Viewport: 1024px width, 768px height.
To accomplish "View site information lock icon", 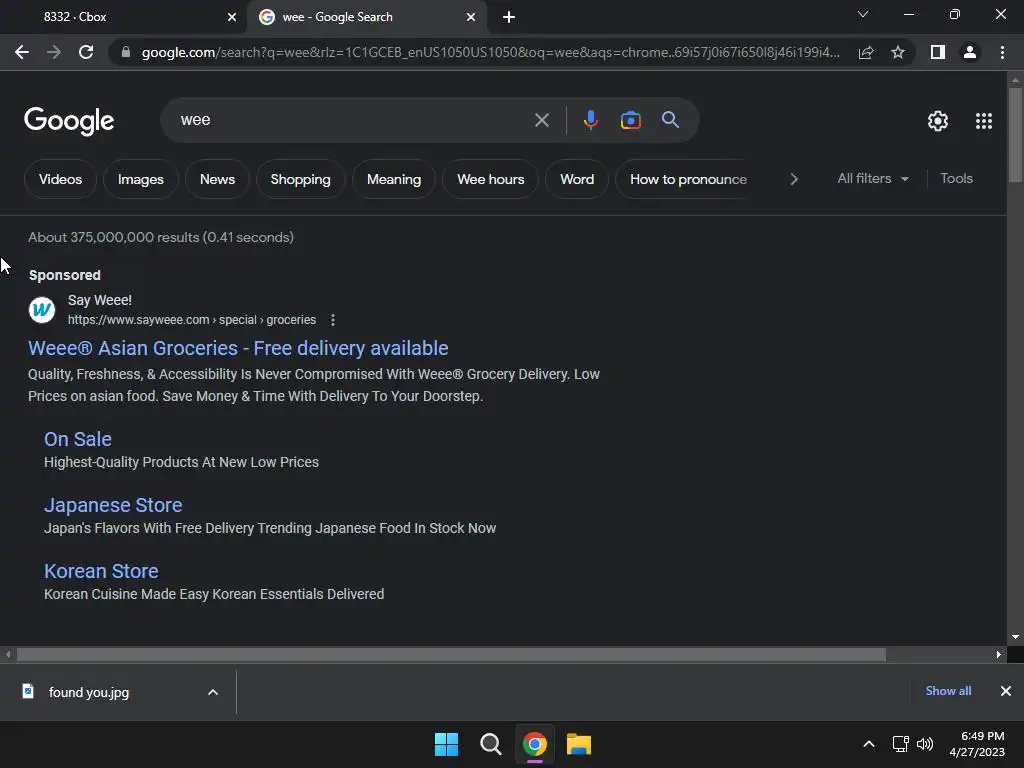I will pyautogui.click(x=125, y=52).
